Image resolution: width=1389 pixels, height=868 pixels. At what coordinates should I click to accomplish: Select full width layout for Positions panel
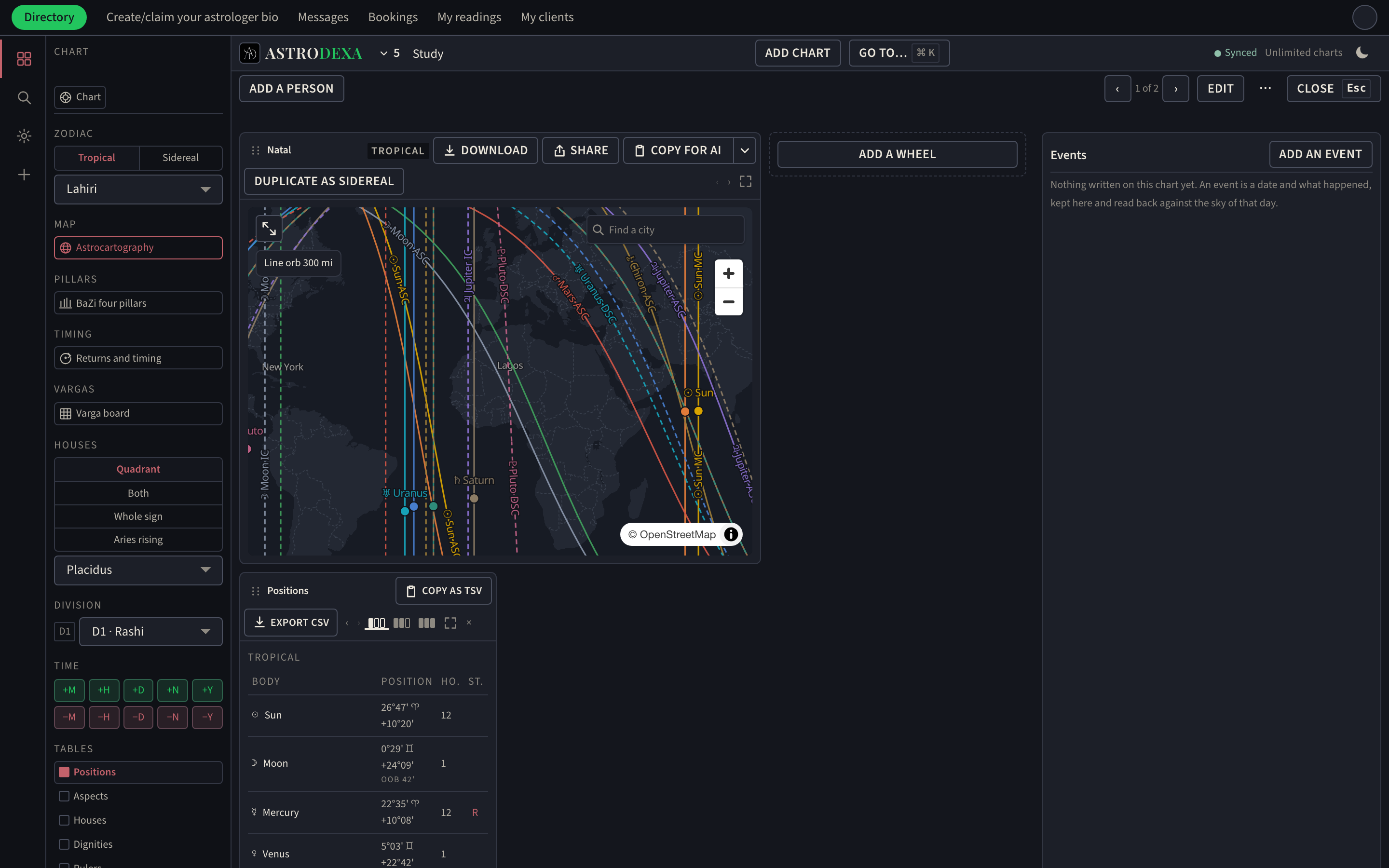point(426,623)
